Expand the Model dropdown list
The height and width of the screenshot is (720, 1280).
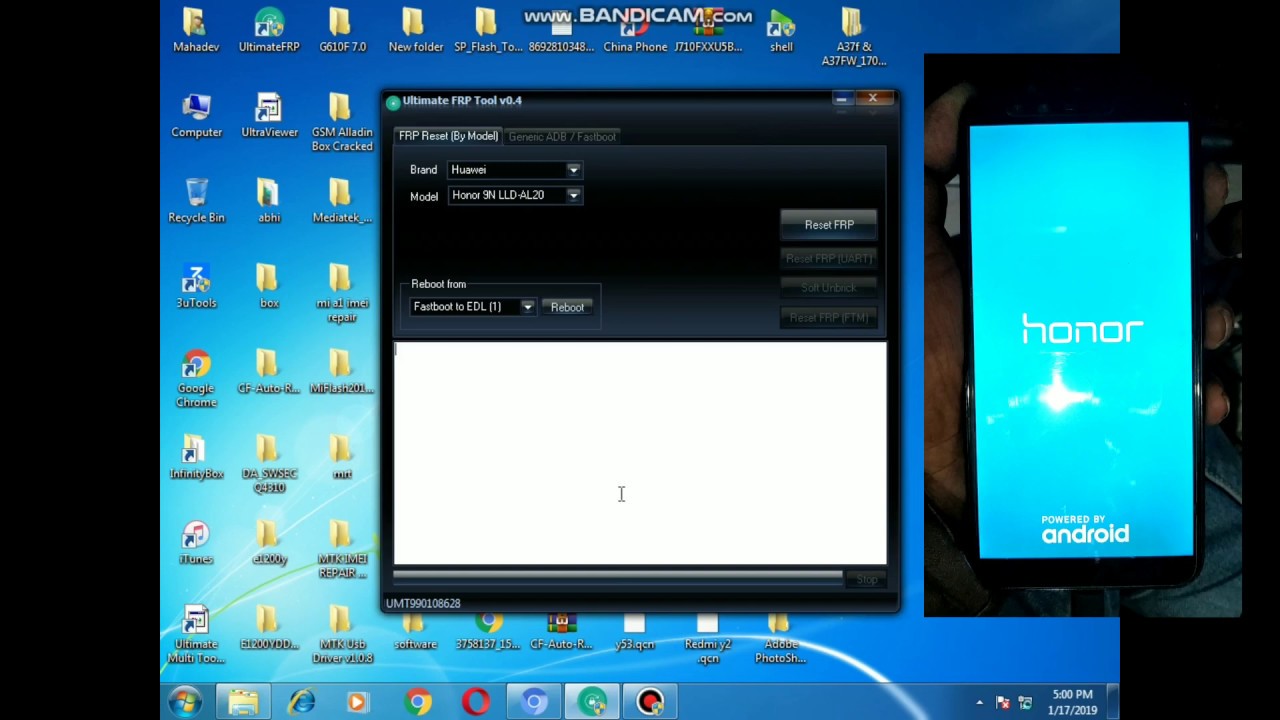coord(573,195)
